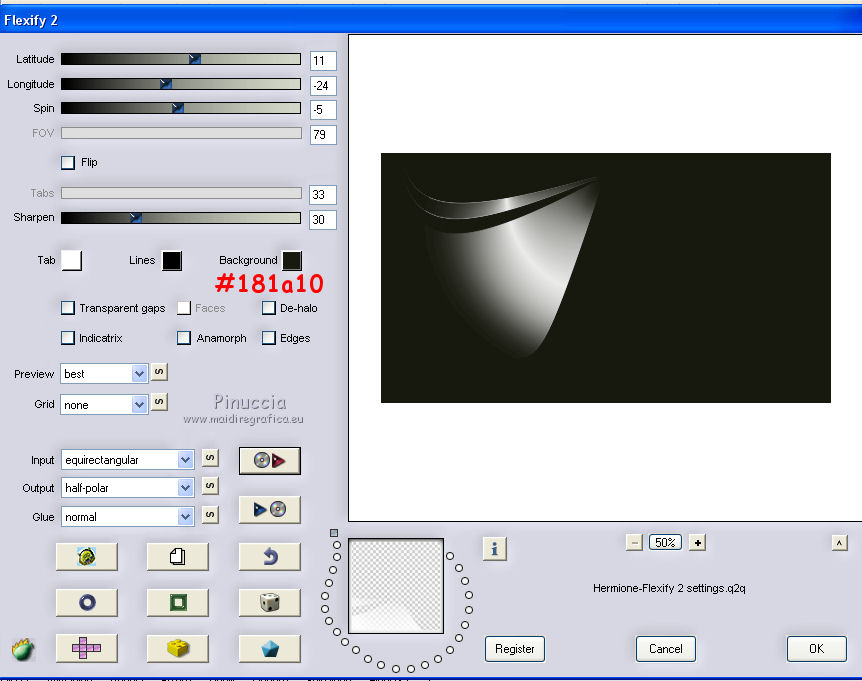Zoom in the preview with plus button
The height and width of the screenshot is (681, 862).
697,543
